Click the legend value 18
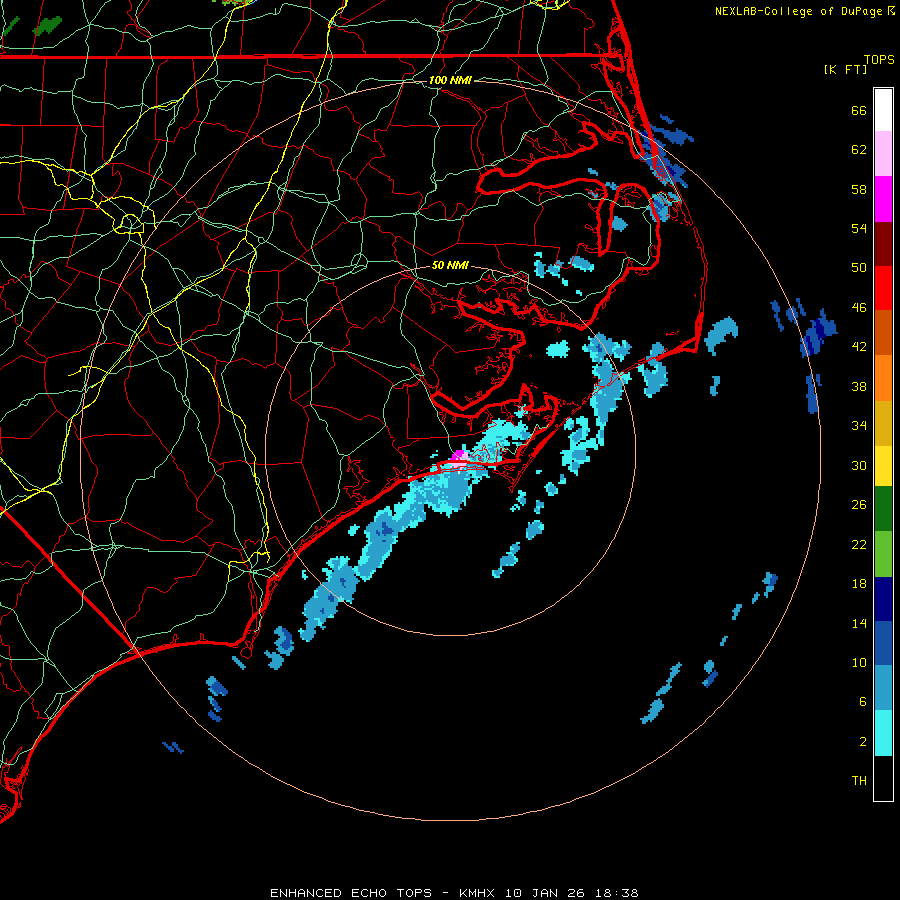The image size is (900, 900). point(859,584)
